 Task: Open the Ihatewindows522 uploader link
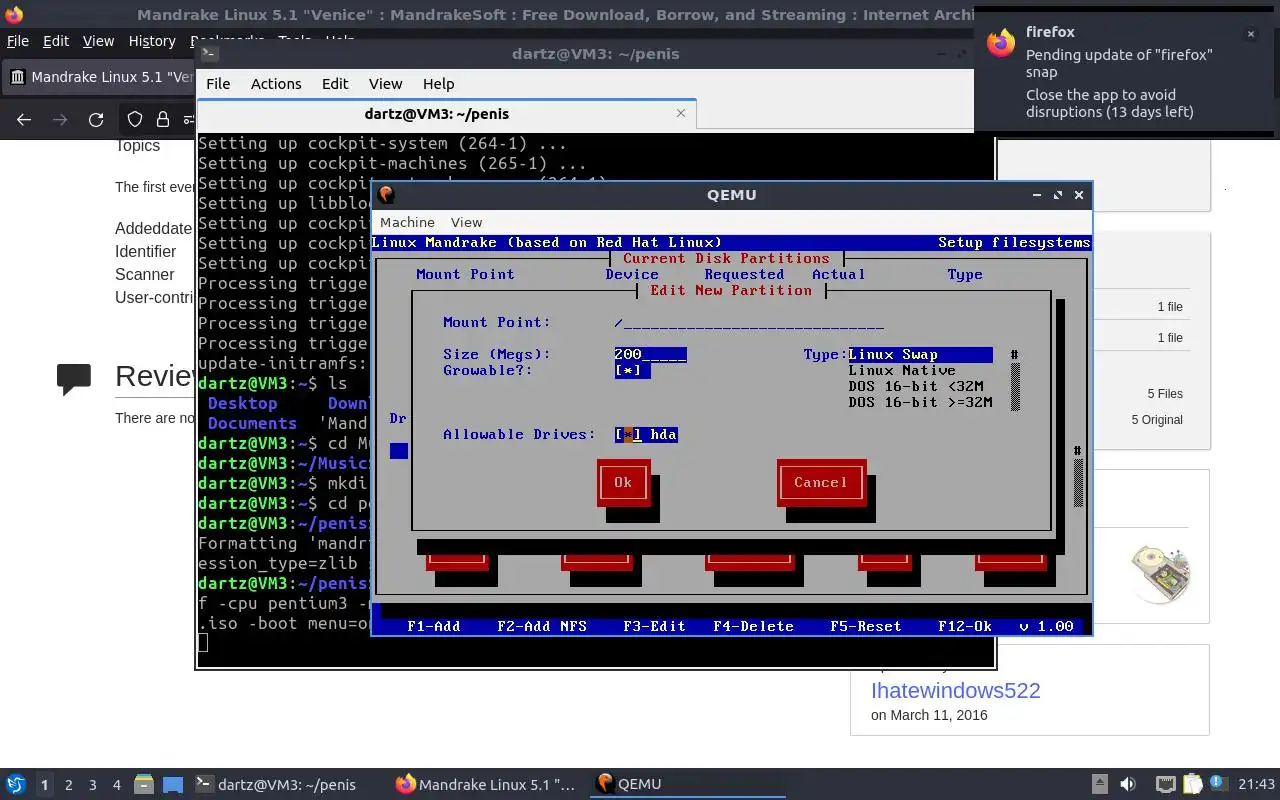click(955, 690)
